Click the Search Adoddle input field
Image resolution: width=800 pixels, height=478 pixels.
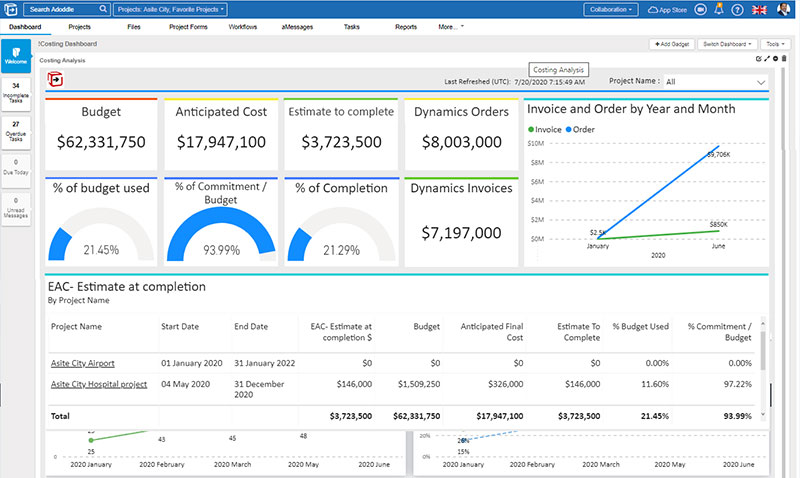(61, 9)
